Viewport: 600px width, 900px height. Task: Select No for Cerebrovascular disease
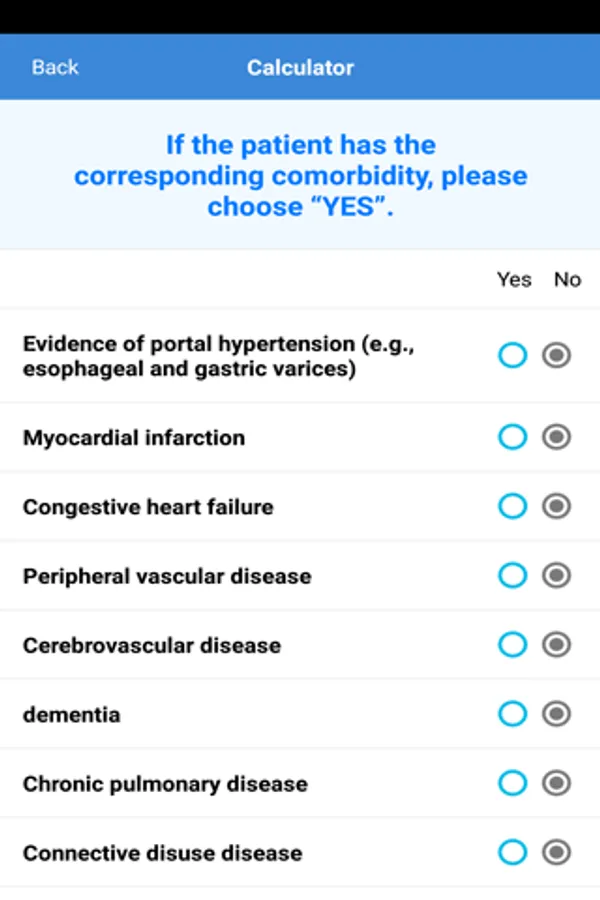pyautogui.click(x=557, y=645)
